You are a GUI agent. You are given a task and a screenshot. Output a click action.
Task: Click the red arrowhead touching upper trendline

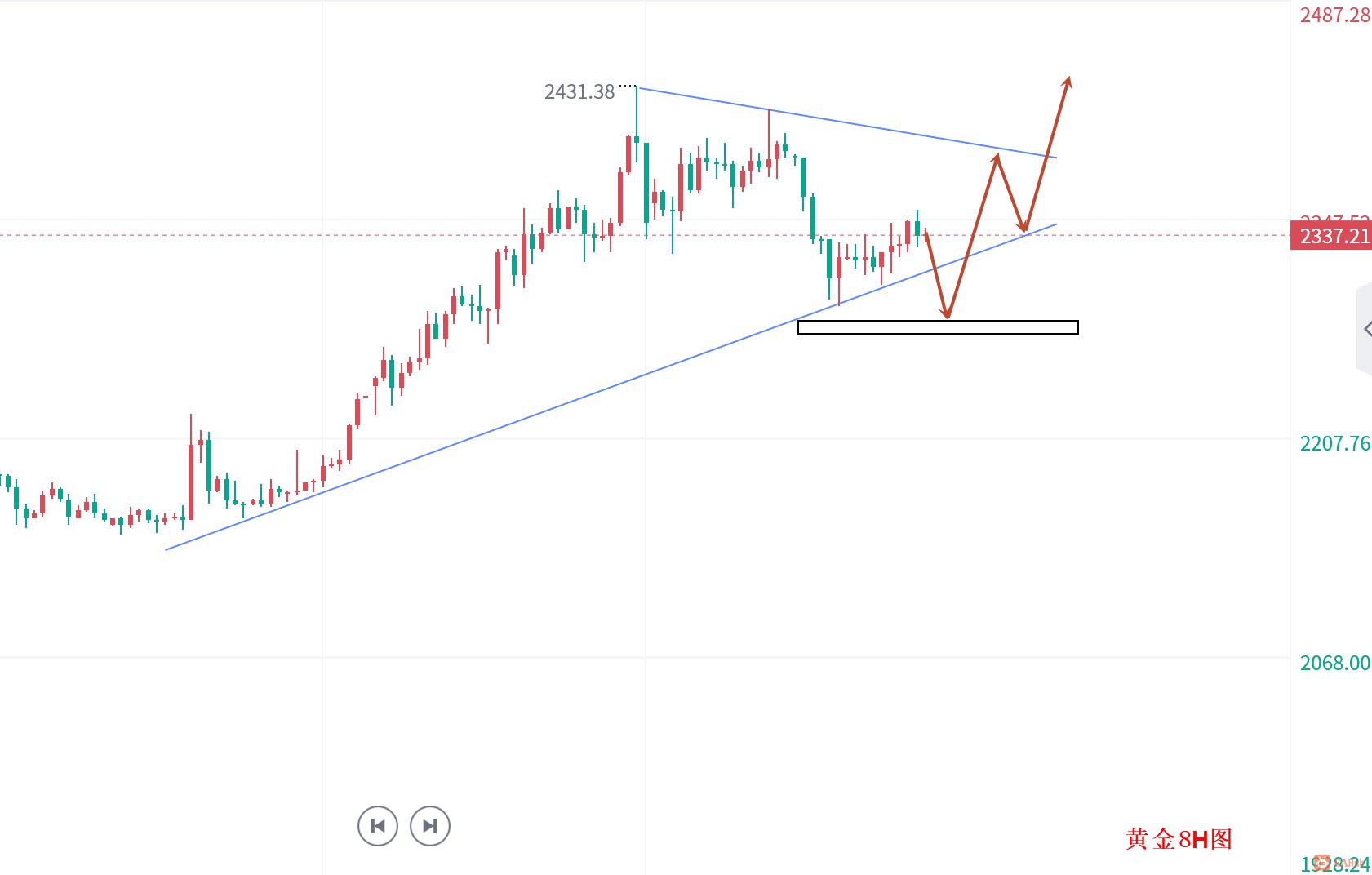(x=997, y=158)
